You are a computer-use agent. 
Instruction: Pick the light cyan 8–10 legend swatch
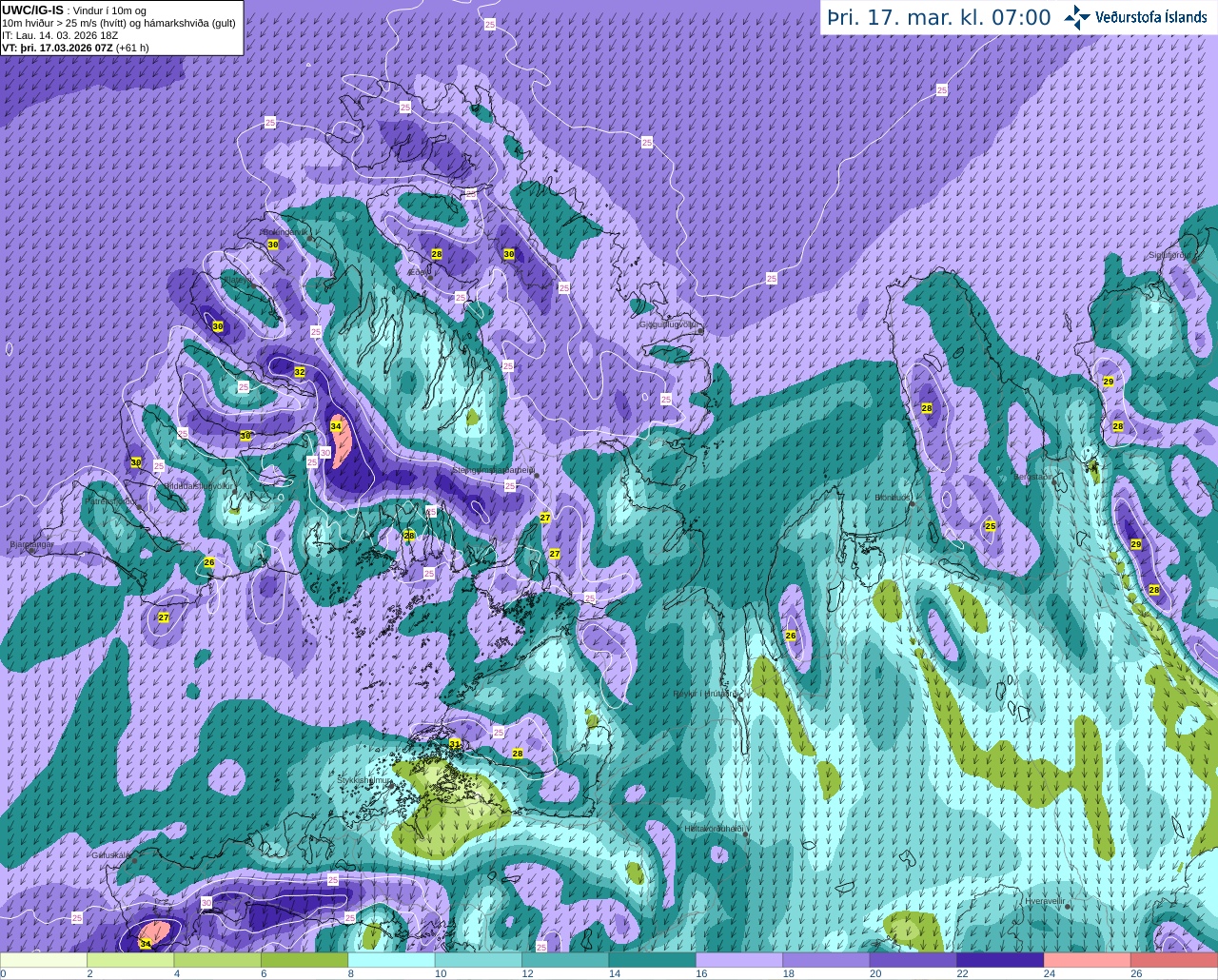tap(391, 960)
